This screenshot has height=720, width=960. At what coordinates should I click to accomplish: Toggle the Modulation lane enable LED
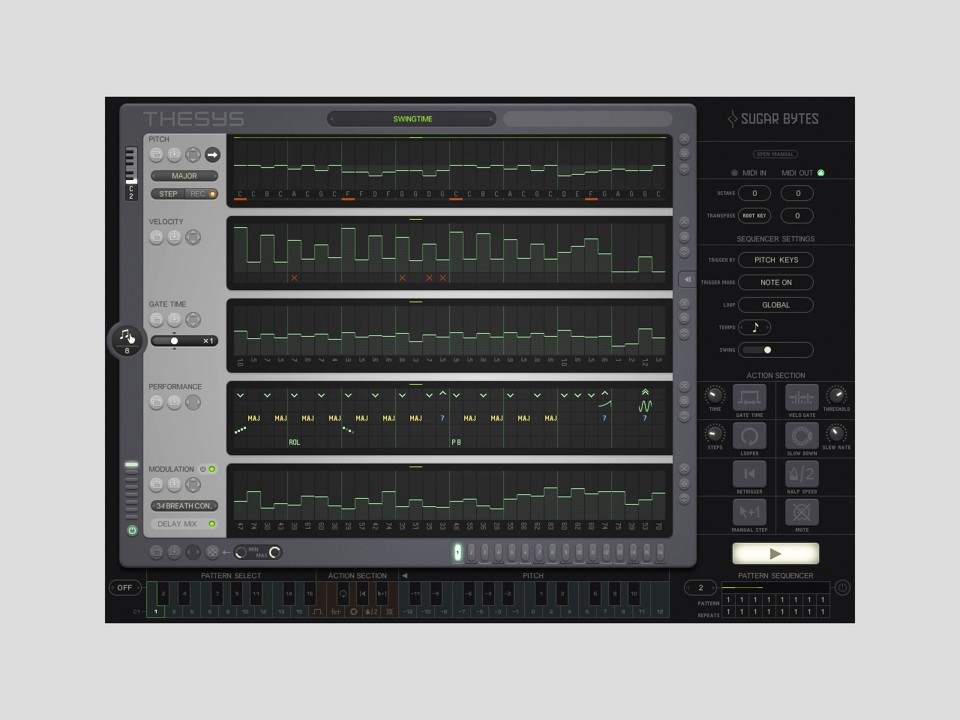click(x=212, y=469)
